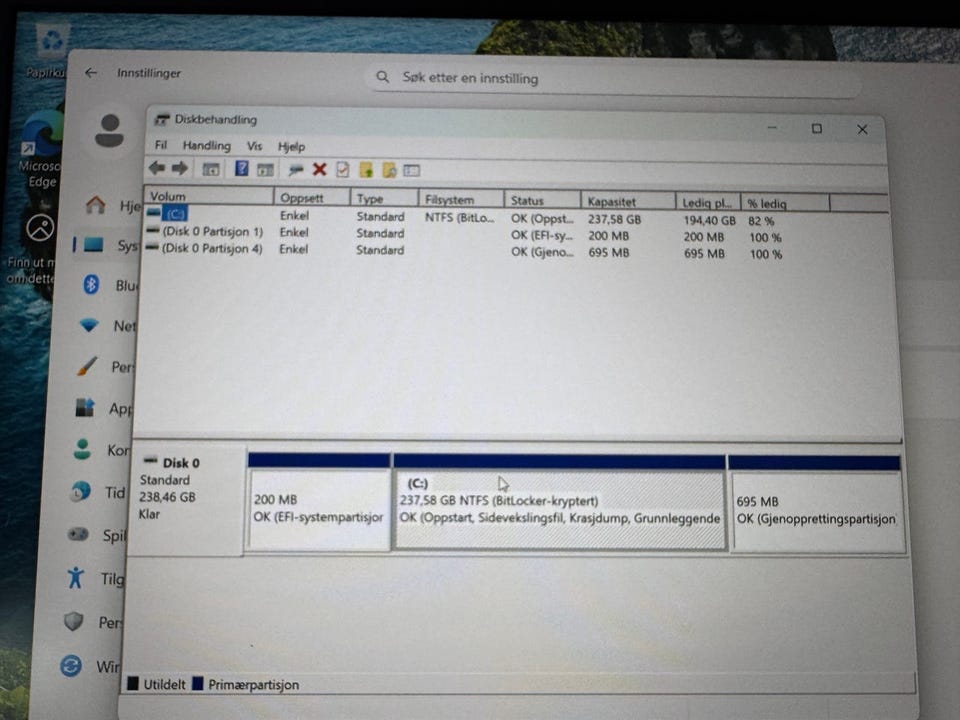960x720 pixels.
Task: Click the search magnifier icon in Innstillinger
Action: pyautogui.click(x=383, y=77)
